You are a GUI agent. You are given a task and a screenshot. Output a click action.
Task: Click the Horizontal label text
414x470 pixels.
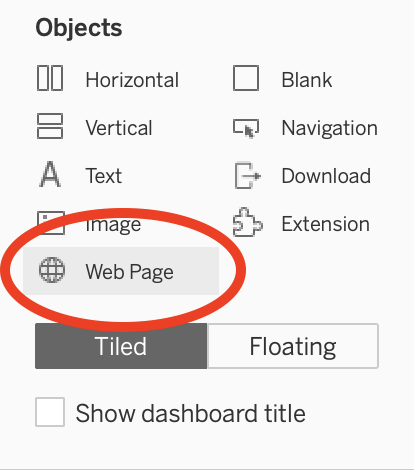(x=132, y=80)
